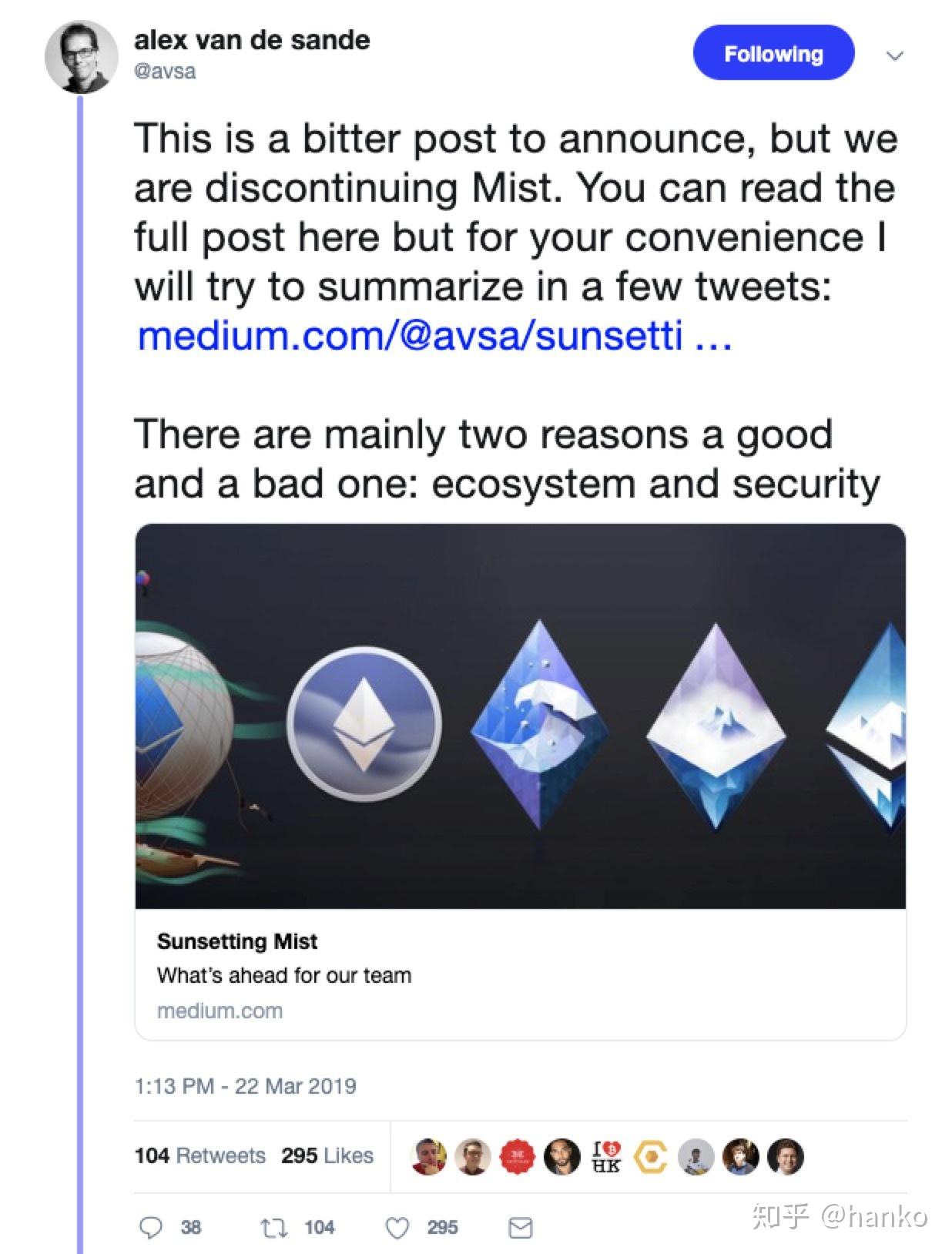Image resolution: width=952 pixels, height=1254 pixels.
Task: Click the red badge liker avatar
Action: tap(518, 1156)
